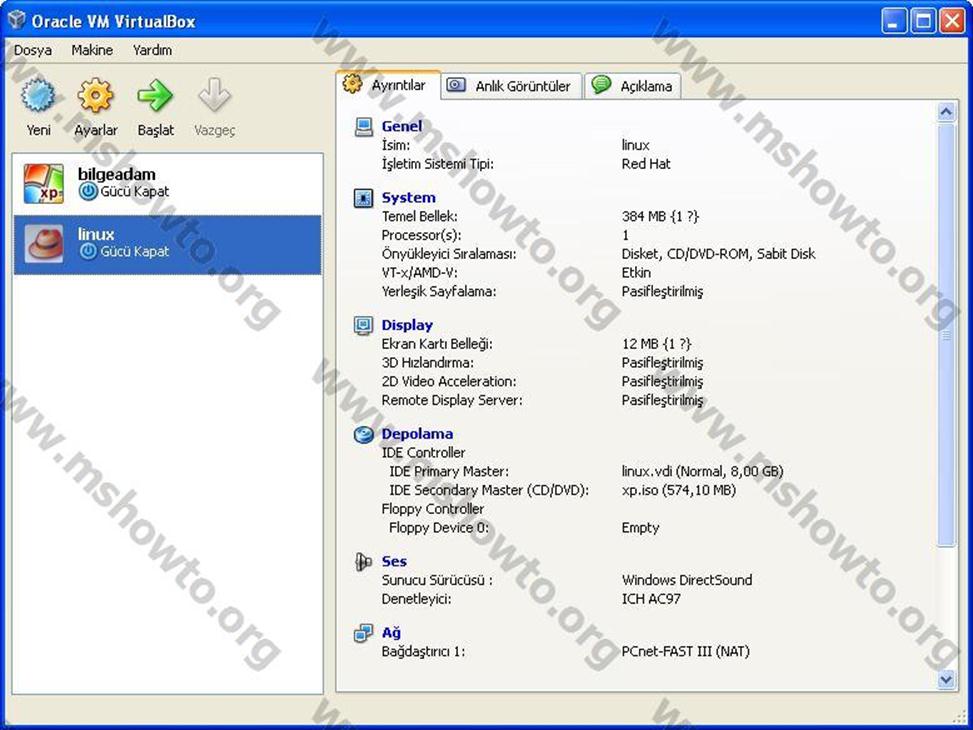Click the greyed Vazgeç down-arrow icon
Viewport: 973px width, 730px height.
point(214,96)
